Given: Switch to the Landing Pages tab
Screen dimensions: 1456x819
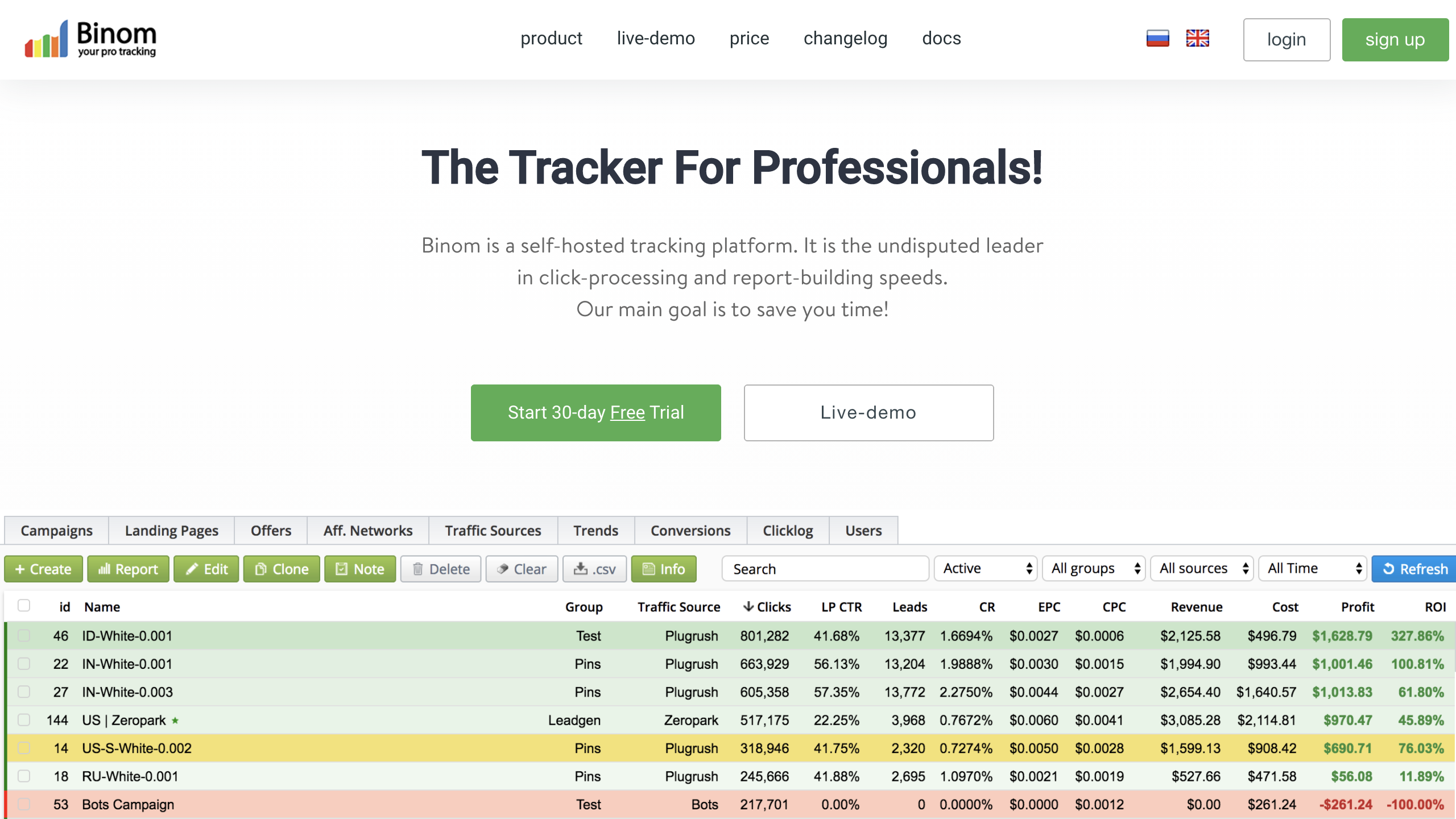Looking at the screenshot, I should pos(172,531).
